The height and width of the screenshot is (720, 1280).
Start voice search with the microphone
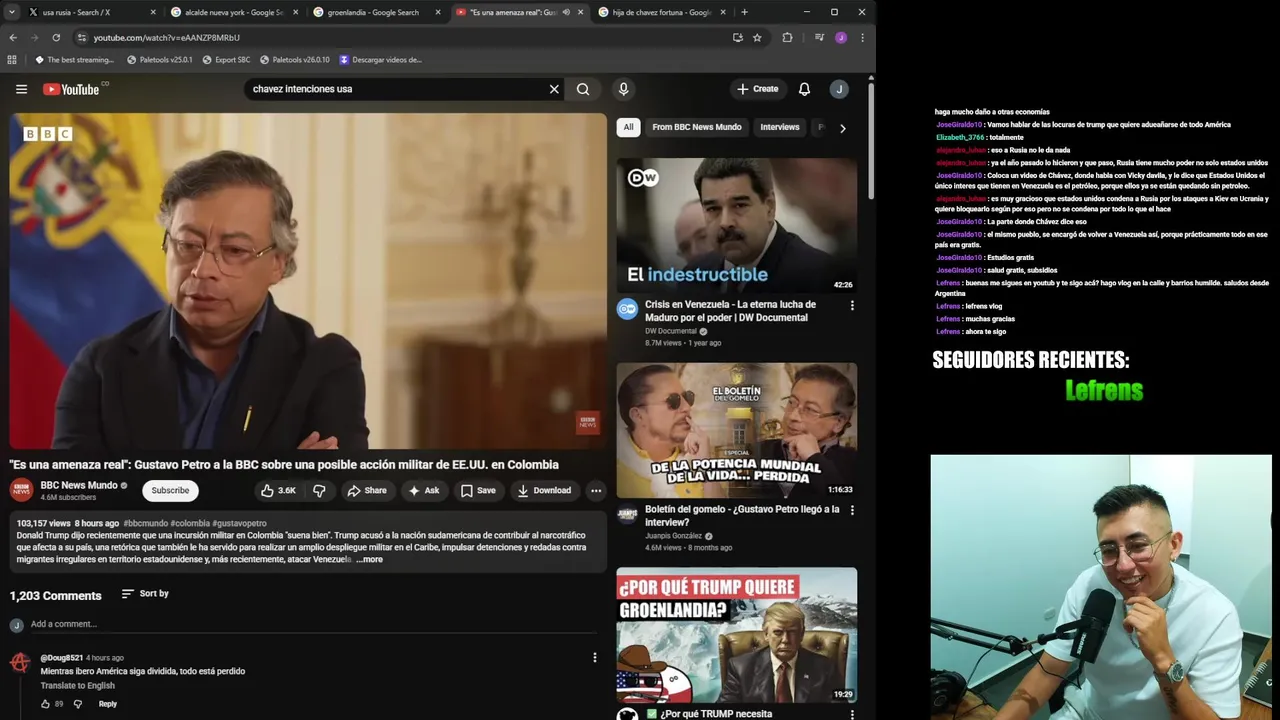(x=623, y=89)
